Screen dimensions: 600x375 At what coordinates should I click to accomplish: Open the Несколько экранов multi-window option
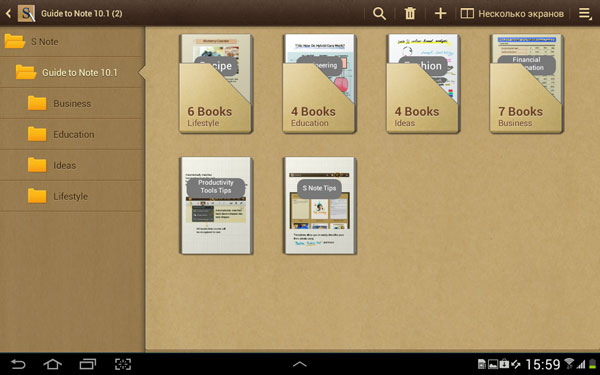point(512,14)
